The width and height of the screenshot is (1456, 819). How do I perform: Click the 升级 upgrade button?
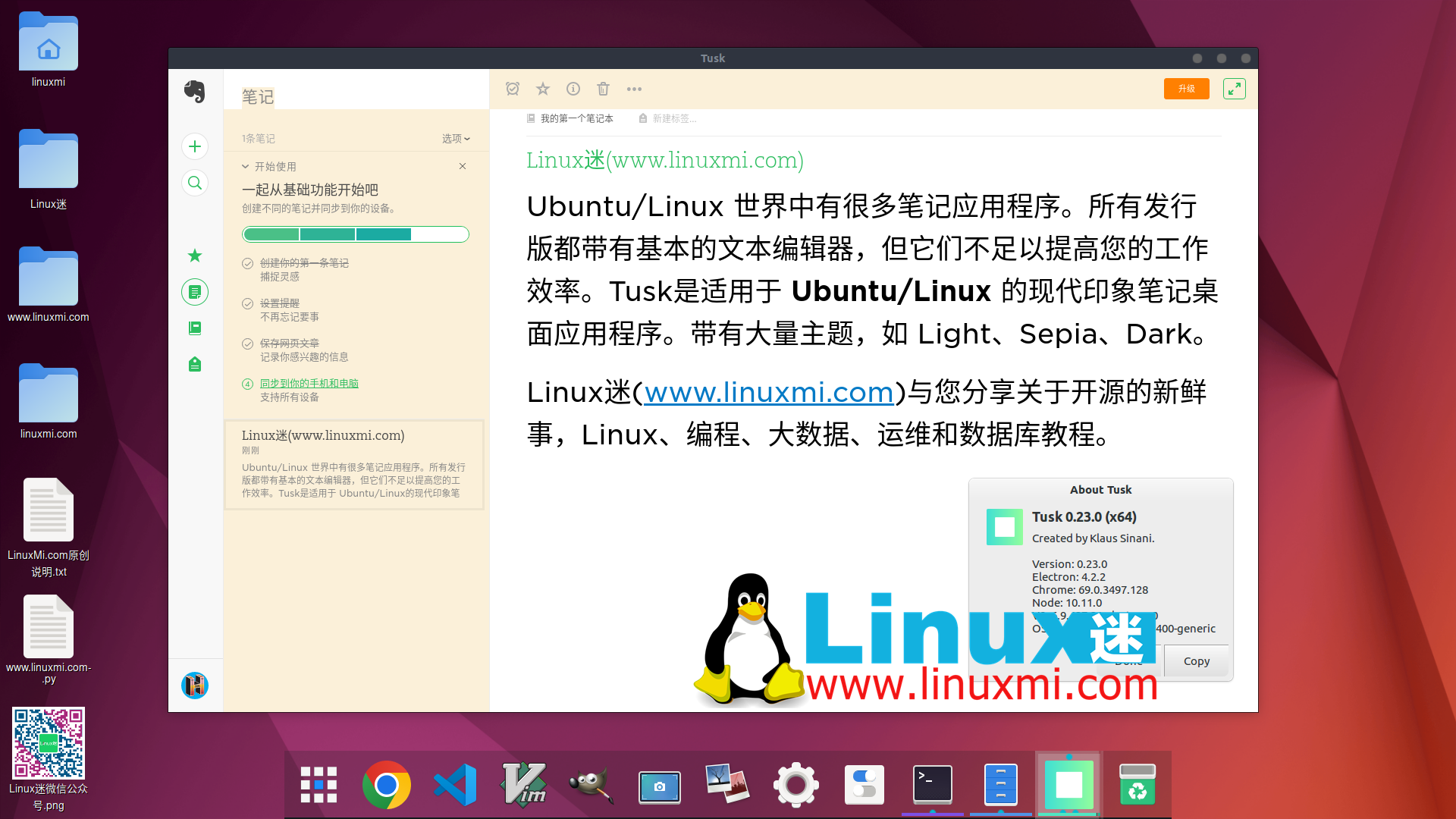(x=1187, y=89)
